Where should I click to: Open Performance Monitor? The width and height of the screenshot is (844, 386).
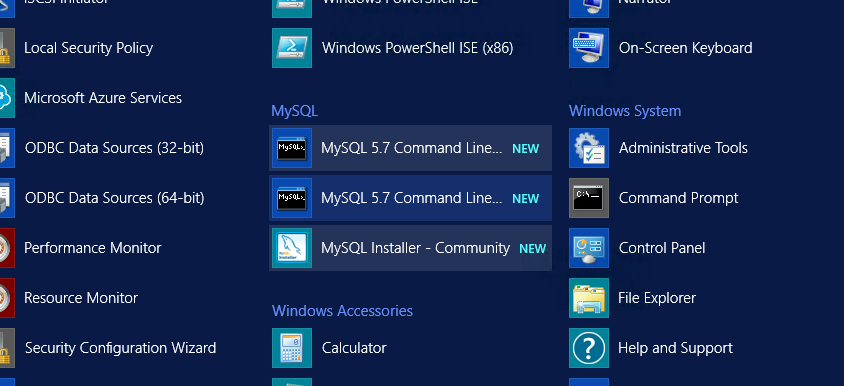[x=93, y=248]
